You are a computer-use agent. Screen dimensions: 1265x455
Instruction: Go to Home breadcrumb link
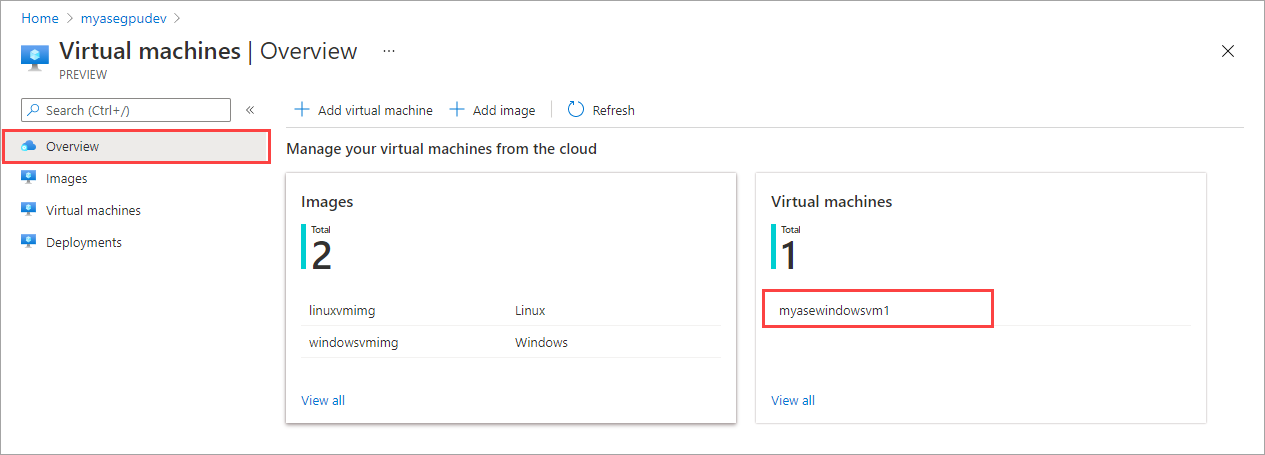[x=39, y=18]
